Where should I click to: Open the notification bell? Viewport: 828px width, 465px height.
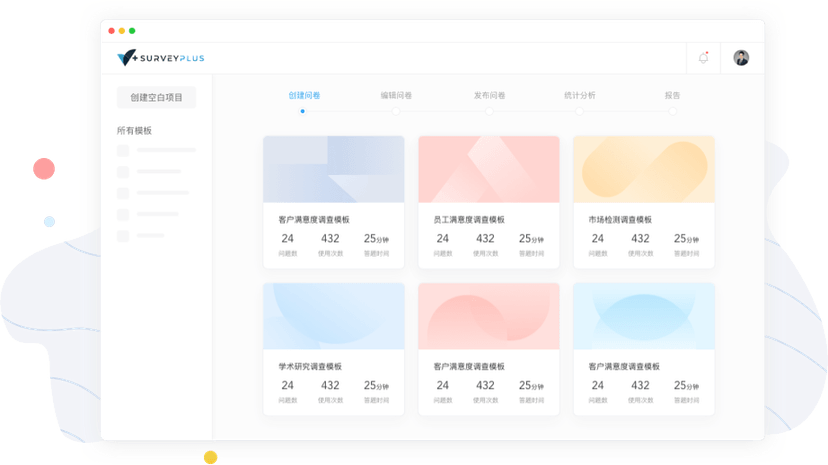[703, 58]
